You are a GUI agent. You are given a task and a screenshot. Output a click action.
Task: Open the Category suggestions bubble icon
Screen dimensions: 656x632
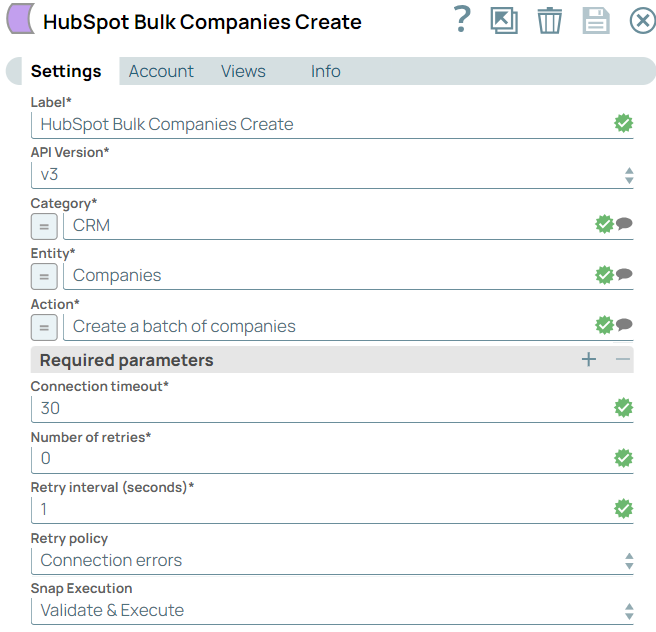pos(624,223)
